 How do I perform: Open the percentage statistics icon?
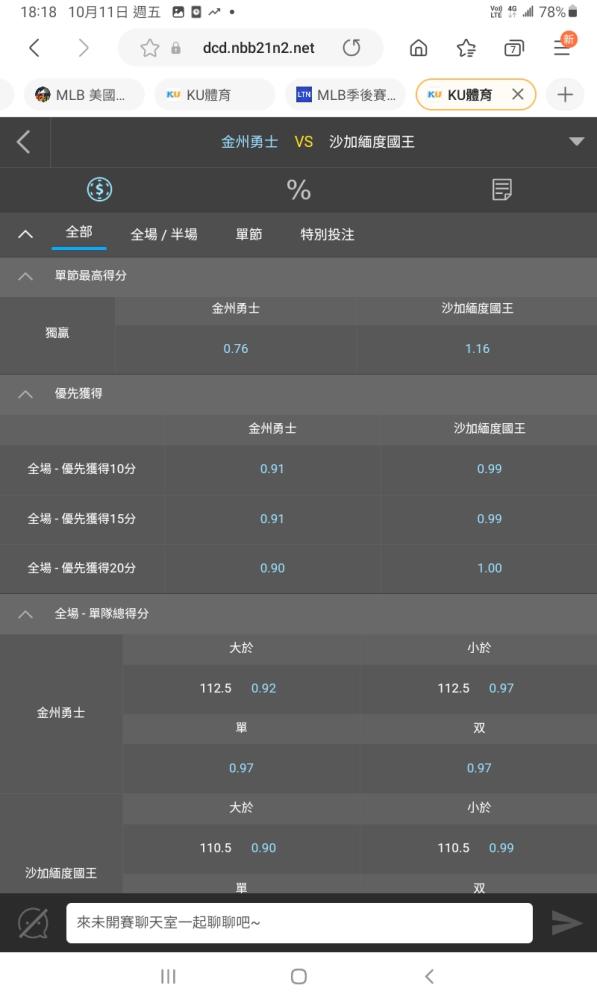[x=298, y=189]
